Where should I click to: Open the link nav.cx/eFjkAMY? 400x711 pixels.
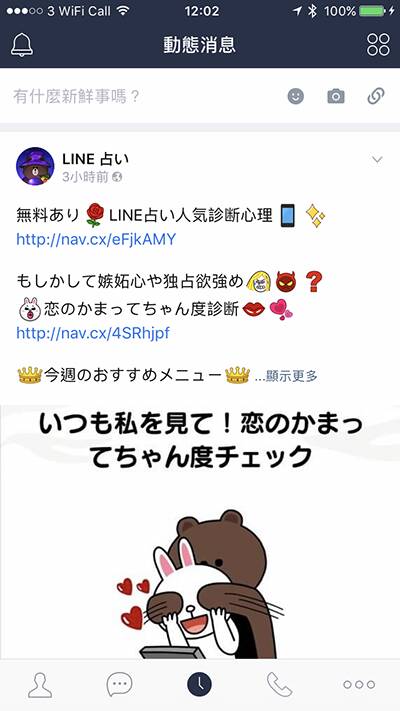(x=96, y=239)
